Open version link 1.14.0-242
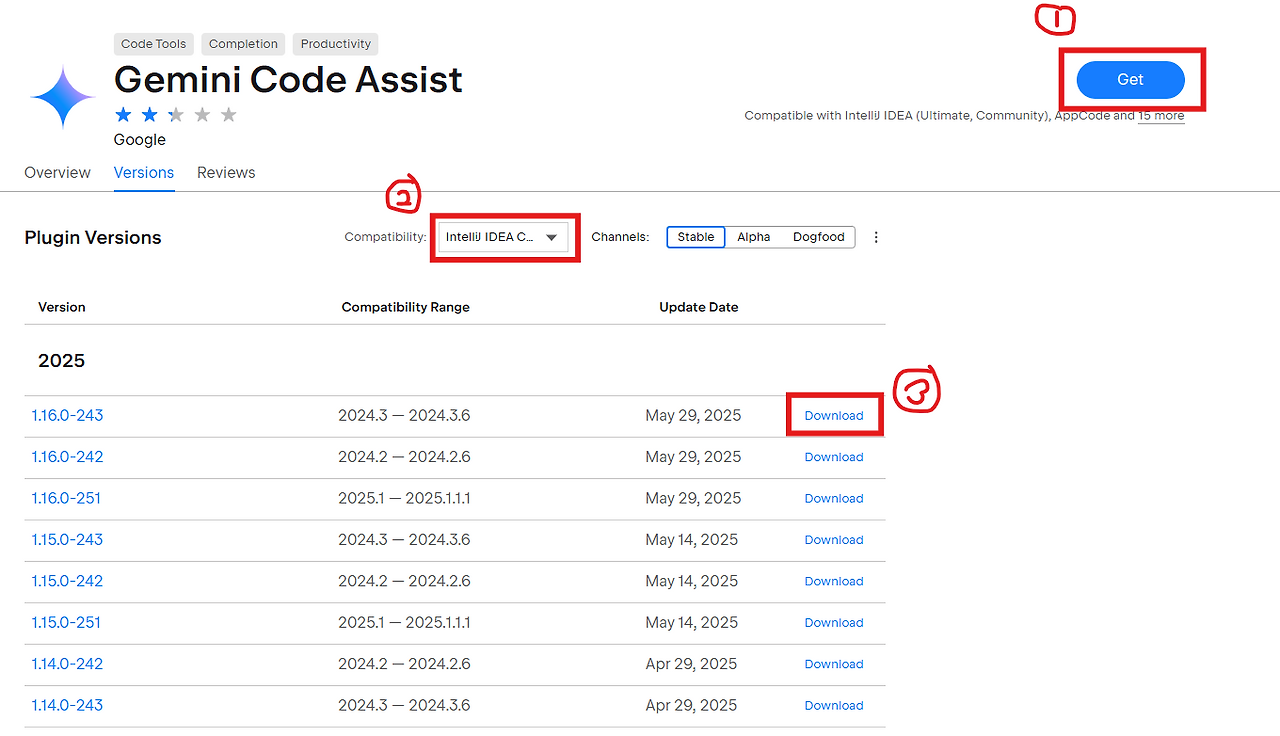Image resolution: width=1280 pixels, height=736 pixels. 67,664
